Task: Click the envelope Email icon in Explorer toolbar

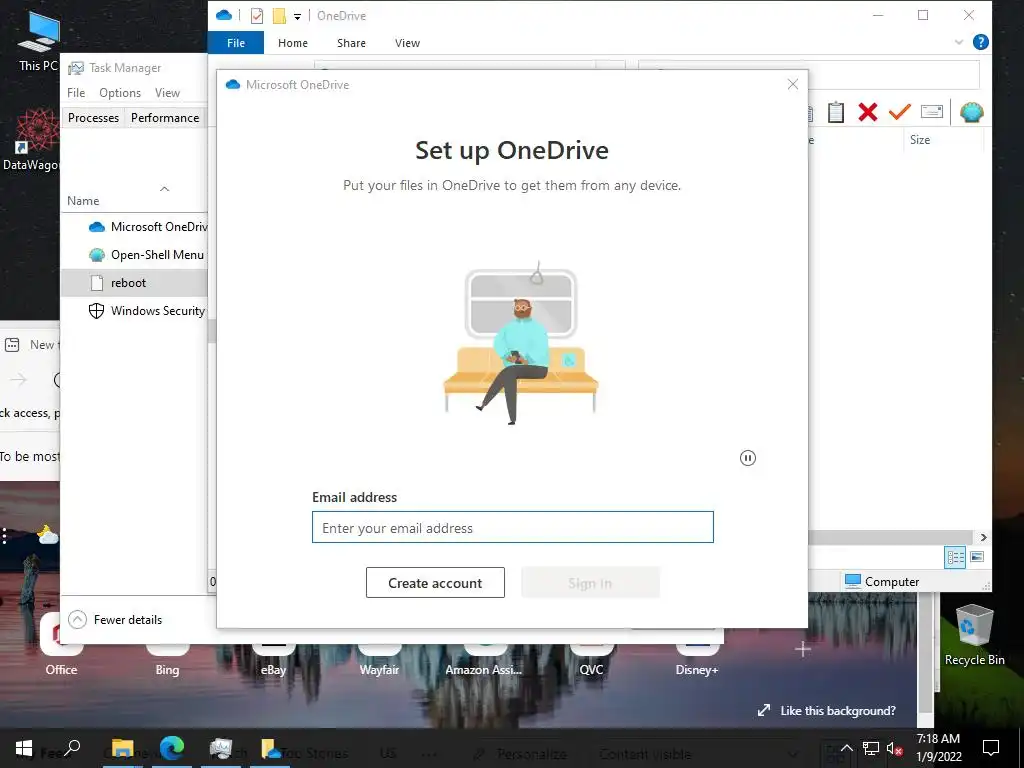Action: (932, 112)
